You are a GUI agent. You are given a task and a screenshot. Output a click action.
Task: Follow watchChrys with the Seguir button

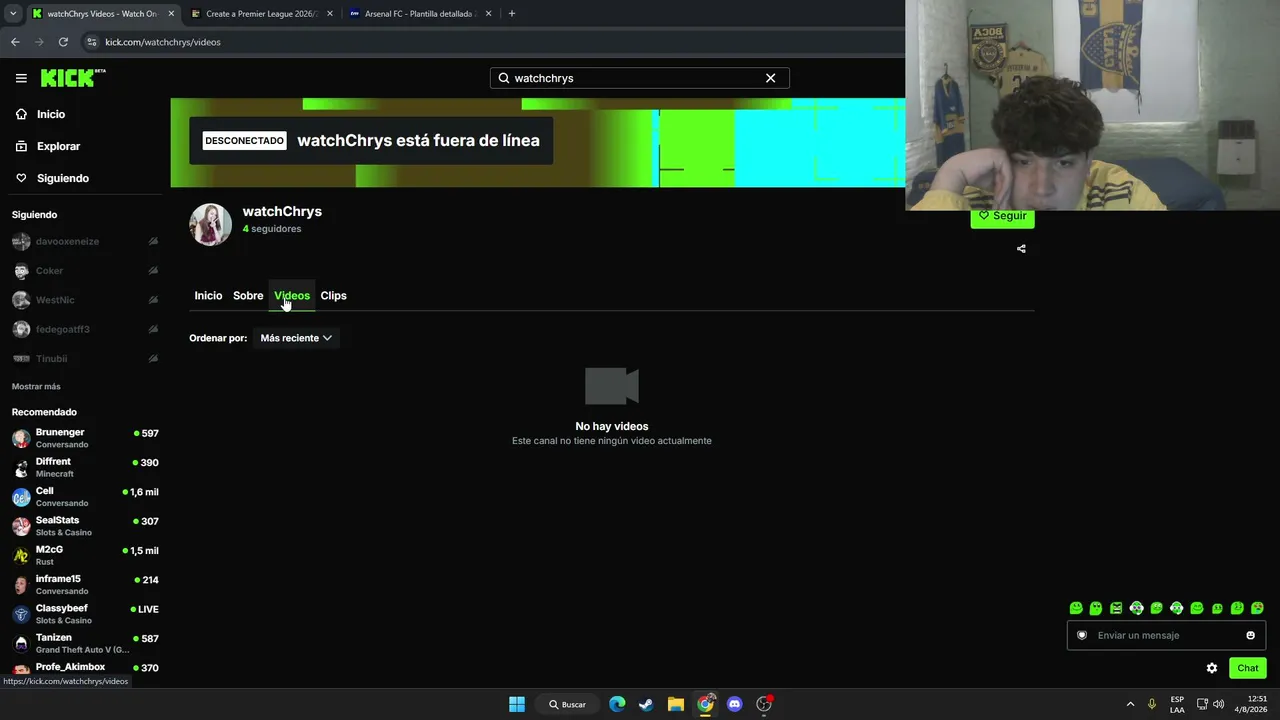(1002, 216)
